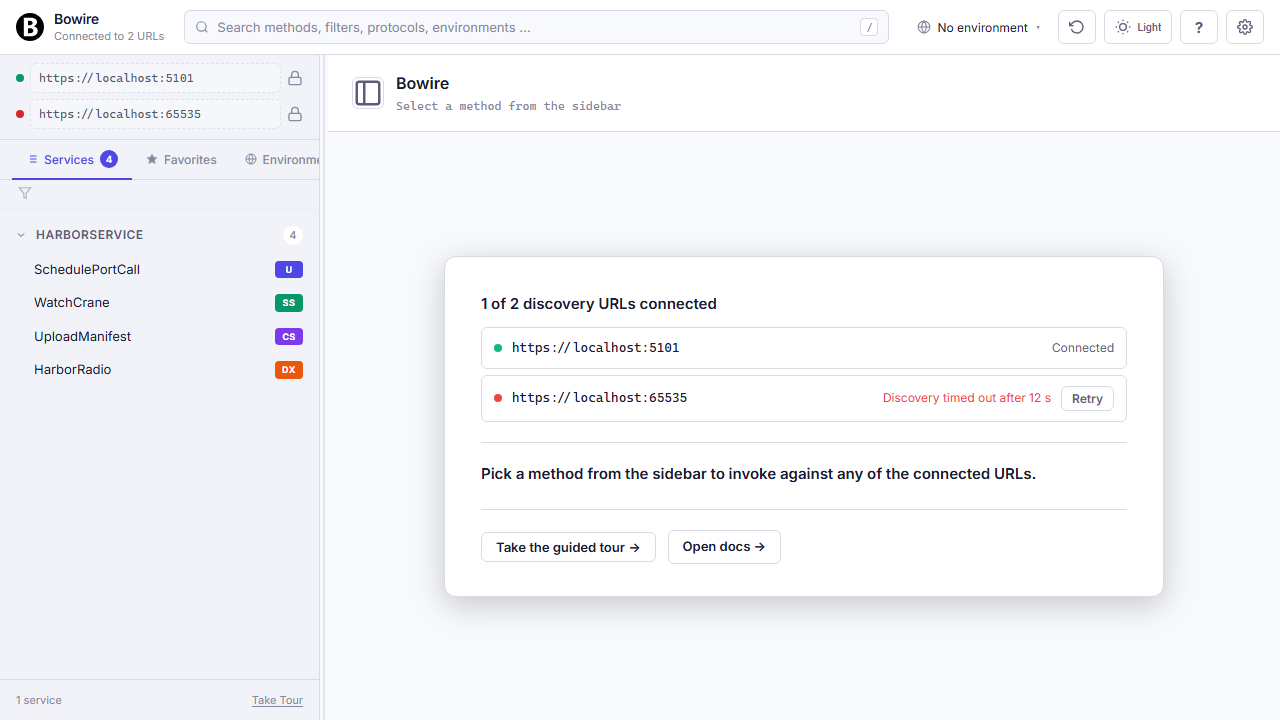Click the globe icon beside No environment
The width and height of the screenshot is (1280, 720).
[924, 27]
